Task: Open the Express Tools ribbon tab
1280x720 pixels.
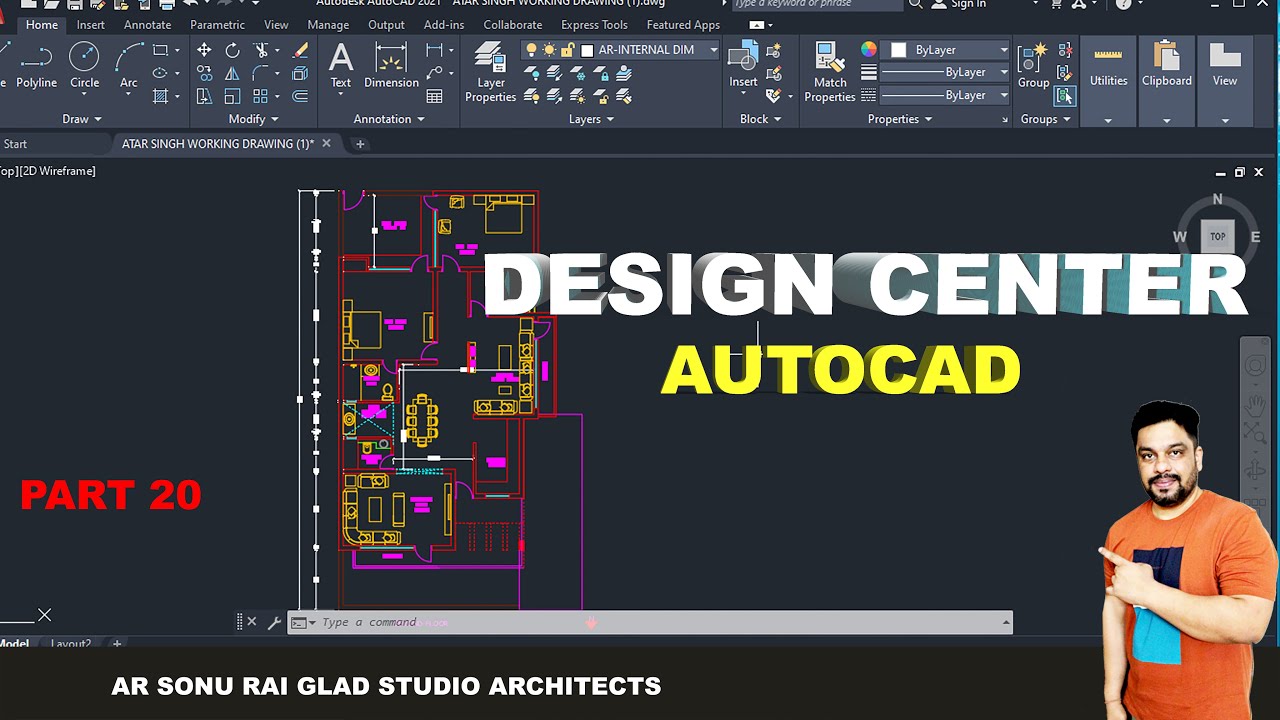Action: tap(594, 25)
